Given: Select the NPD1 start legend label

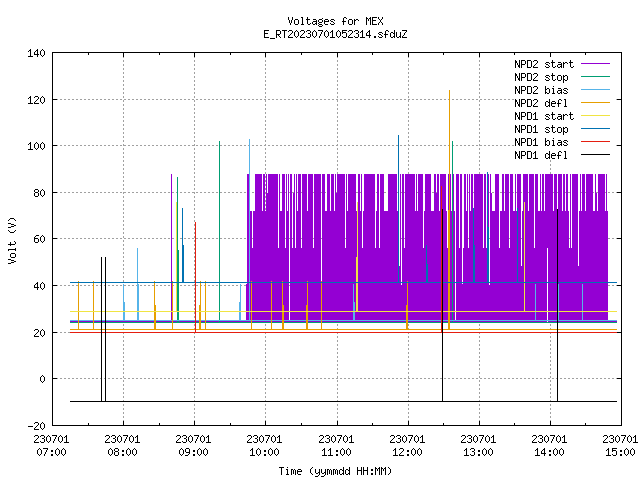Looking at the screenshot, I should 544,116.
